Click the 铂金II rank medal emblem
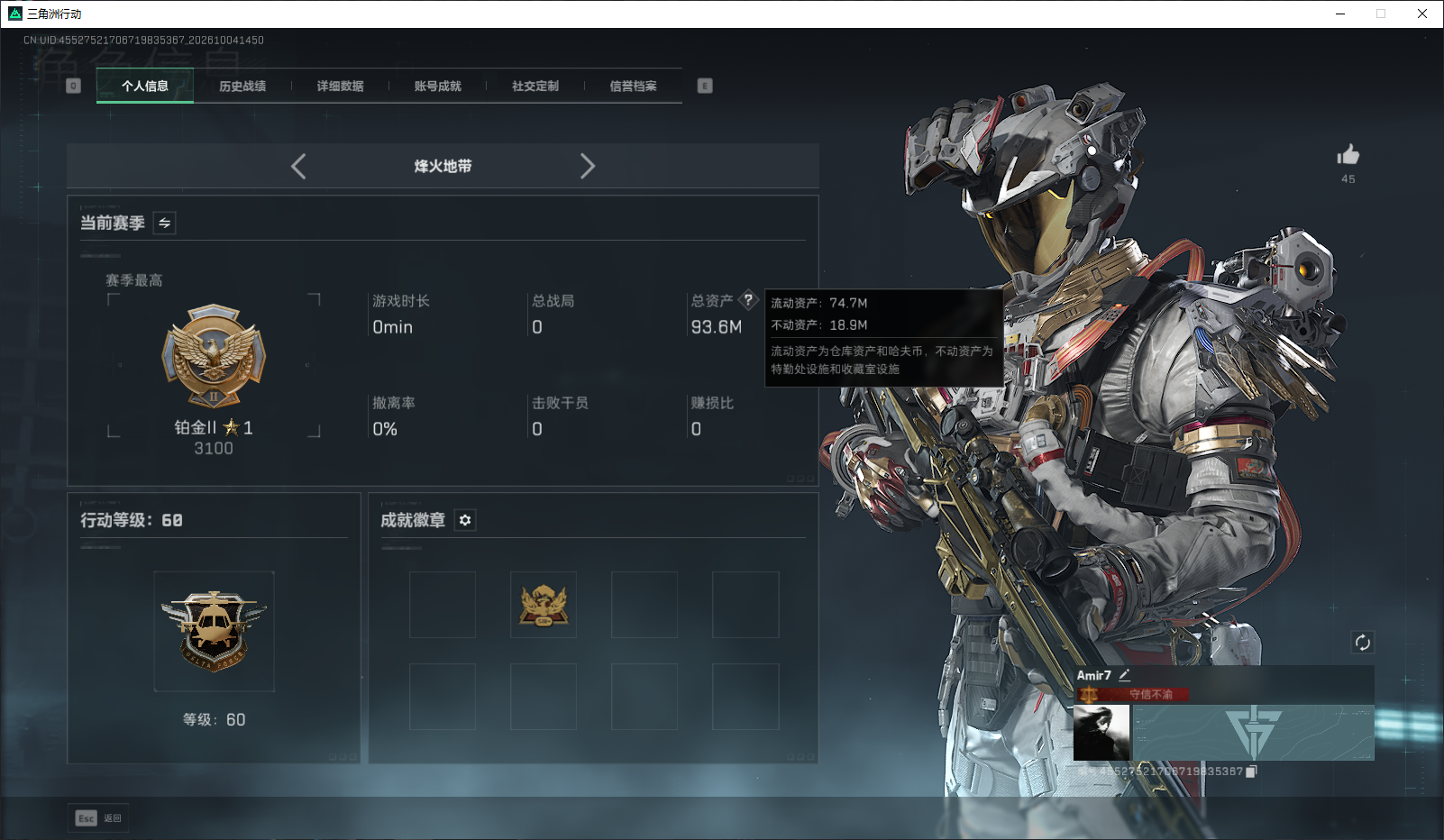 click(x=214, y=356)
